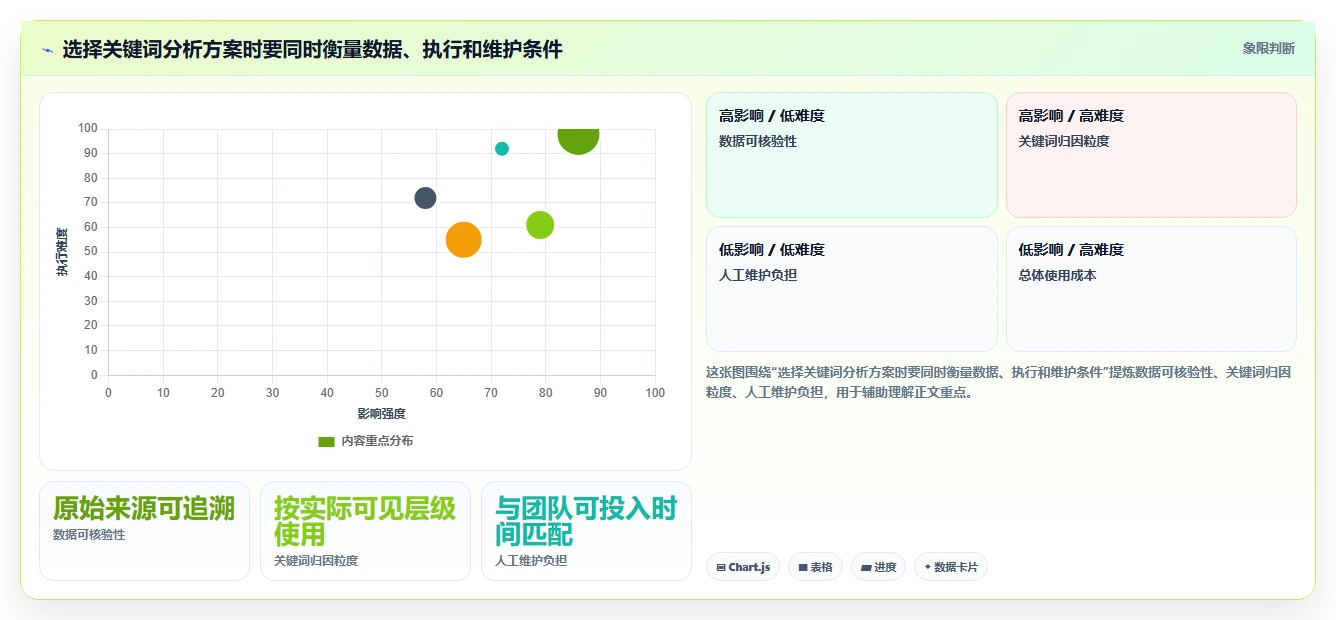
Task: Click 关键词归因粒度 in the pink quadrant
Action: tap(1064, 142)
